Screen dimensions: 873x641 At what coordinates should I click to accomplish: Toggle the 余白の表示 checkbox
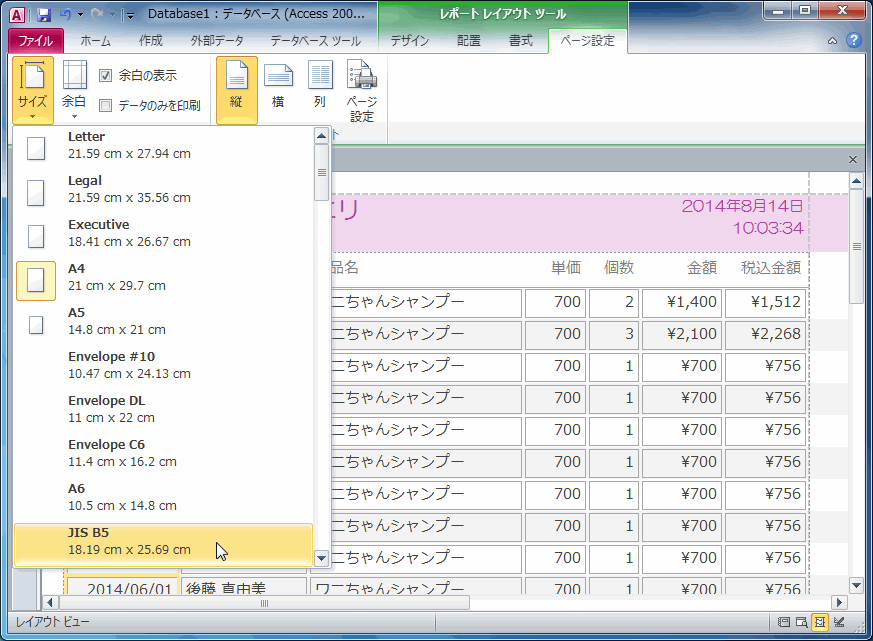point(105,75)
